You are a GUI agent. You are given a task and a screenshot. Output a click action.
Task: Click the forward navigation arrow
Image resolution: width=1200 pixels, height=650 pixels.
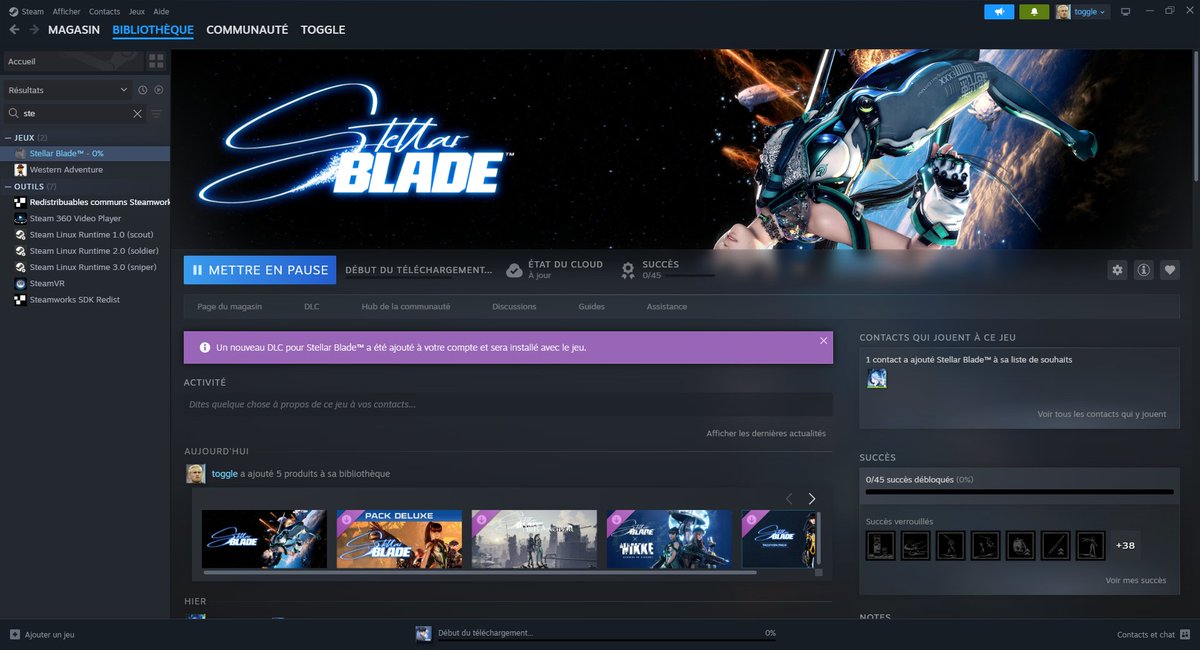point(34,30)
